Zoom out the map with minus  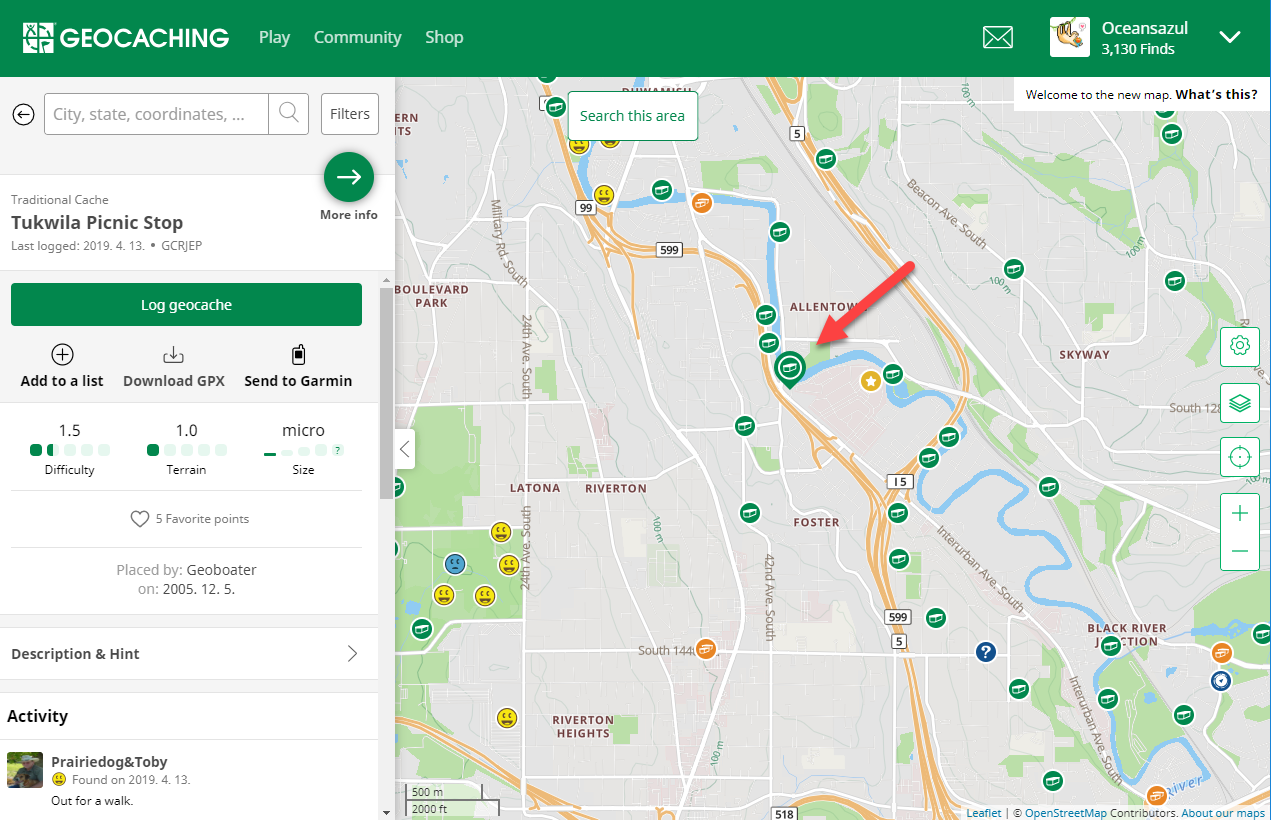1240,552
